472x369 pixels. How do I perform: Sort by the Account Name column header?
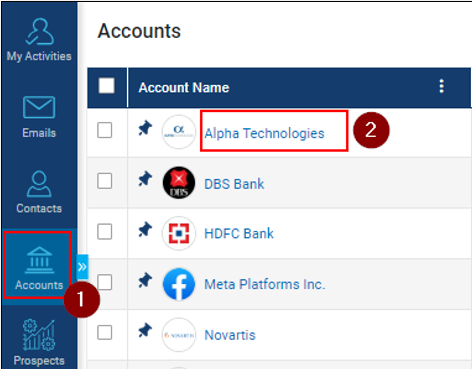[x=184, y=88]
